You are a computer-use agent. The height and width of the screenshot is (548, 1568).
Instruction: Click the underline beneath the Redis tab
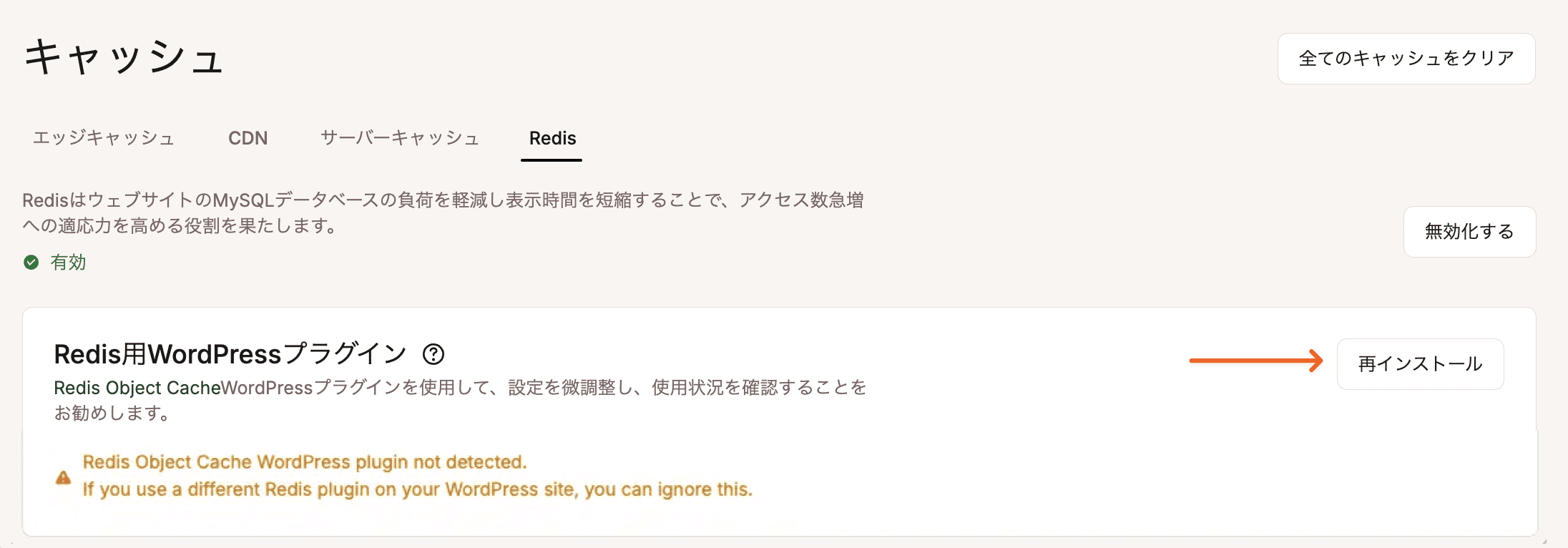[x=552, y=161]
